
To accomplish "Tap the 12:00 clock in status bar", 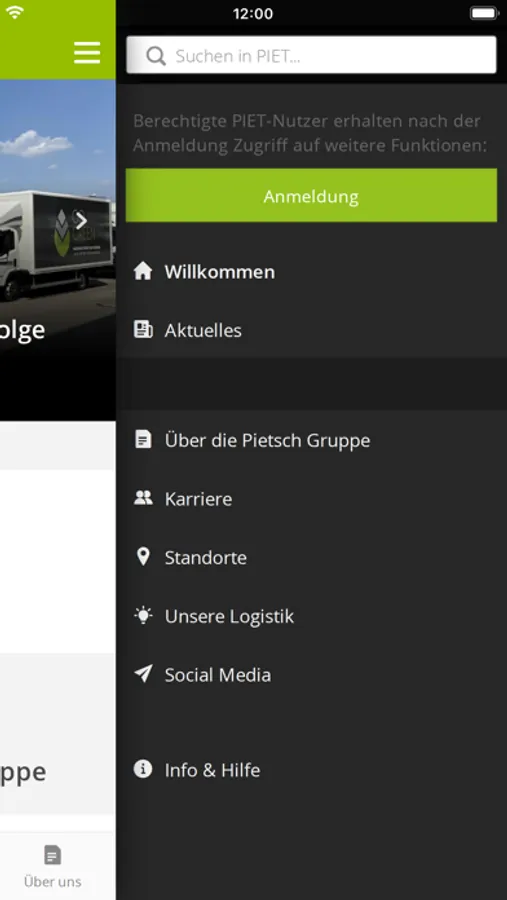I will pyautogui.click(x=253, y=13).
